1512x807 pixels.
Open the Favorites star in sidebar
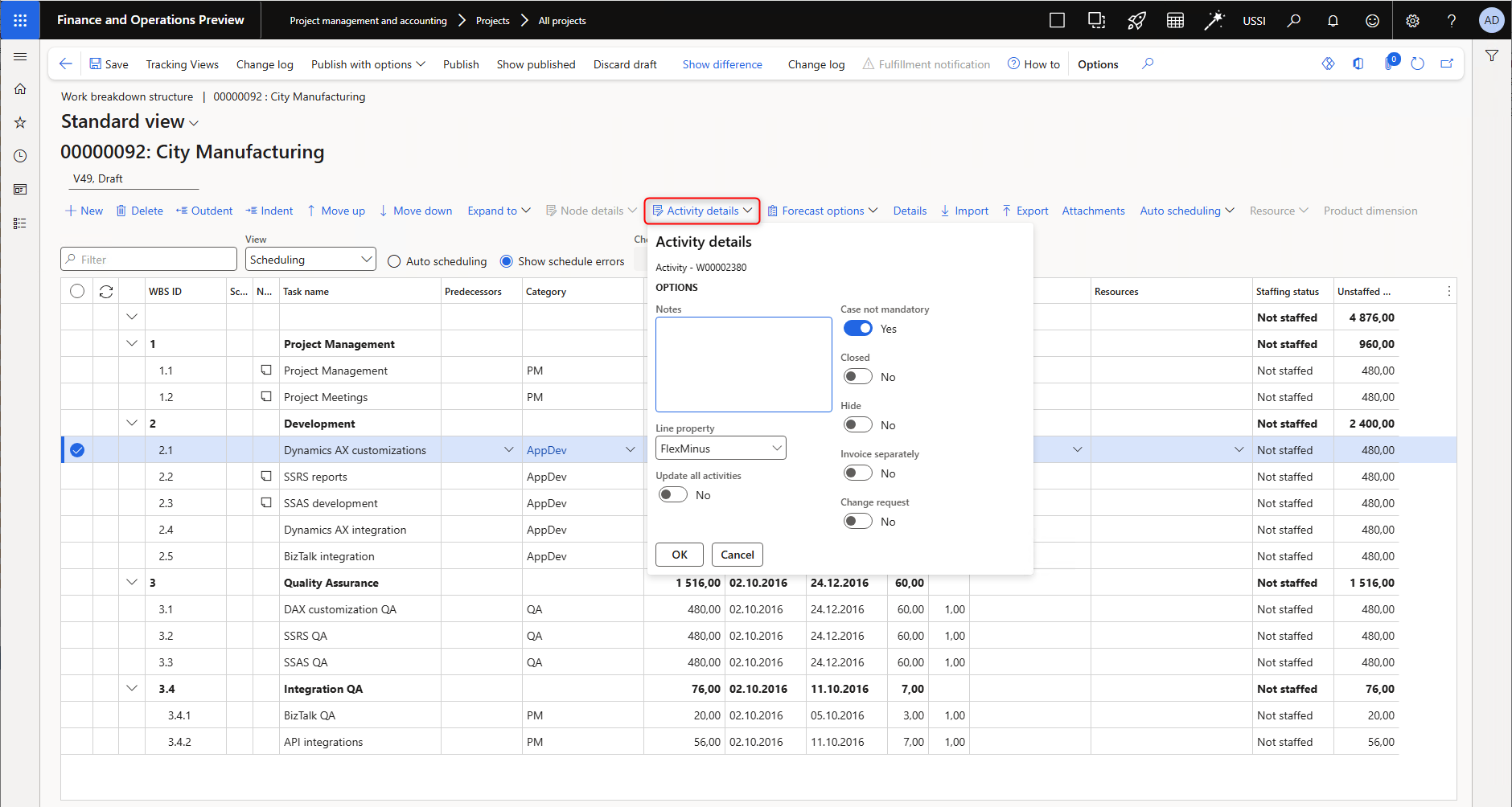coord(20,123)
